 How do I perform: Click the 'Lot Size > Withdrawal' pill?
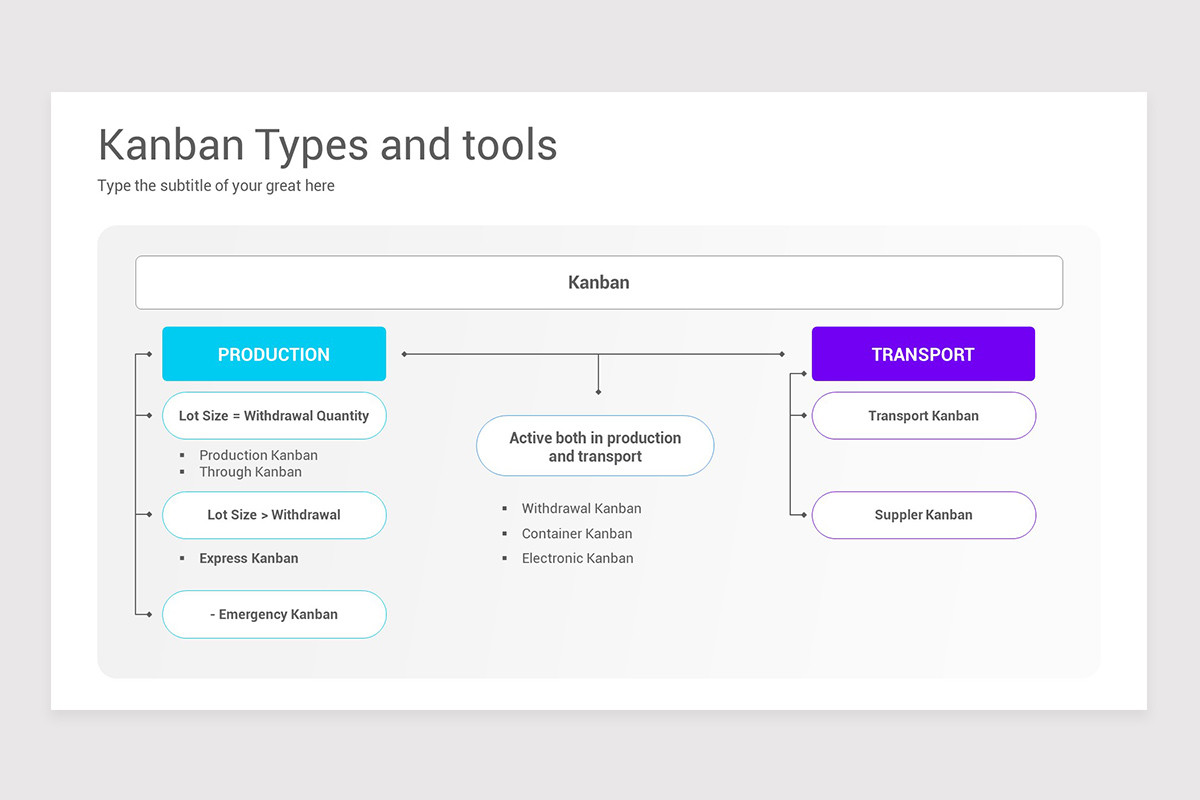(x=274, y=515)
